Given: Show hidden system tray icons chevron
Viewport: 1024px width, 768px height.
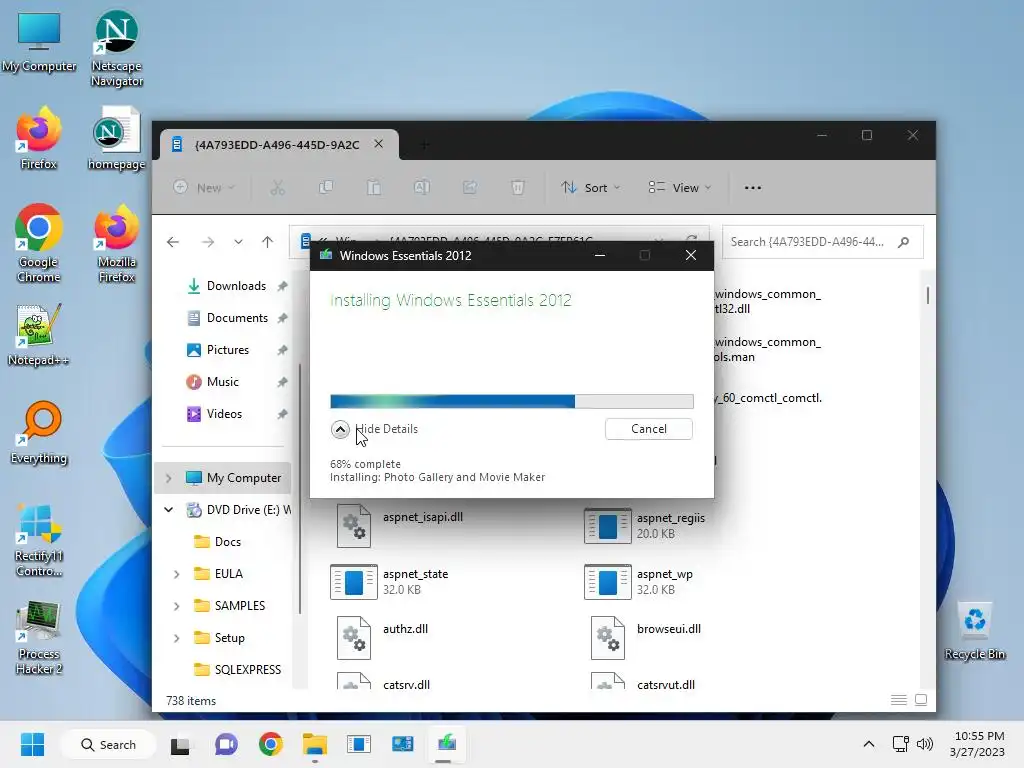Looking at the screenshot, I should pos(869,744).
